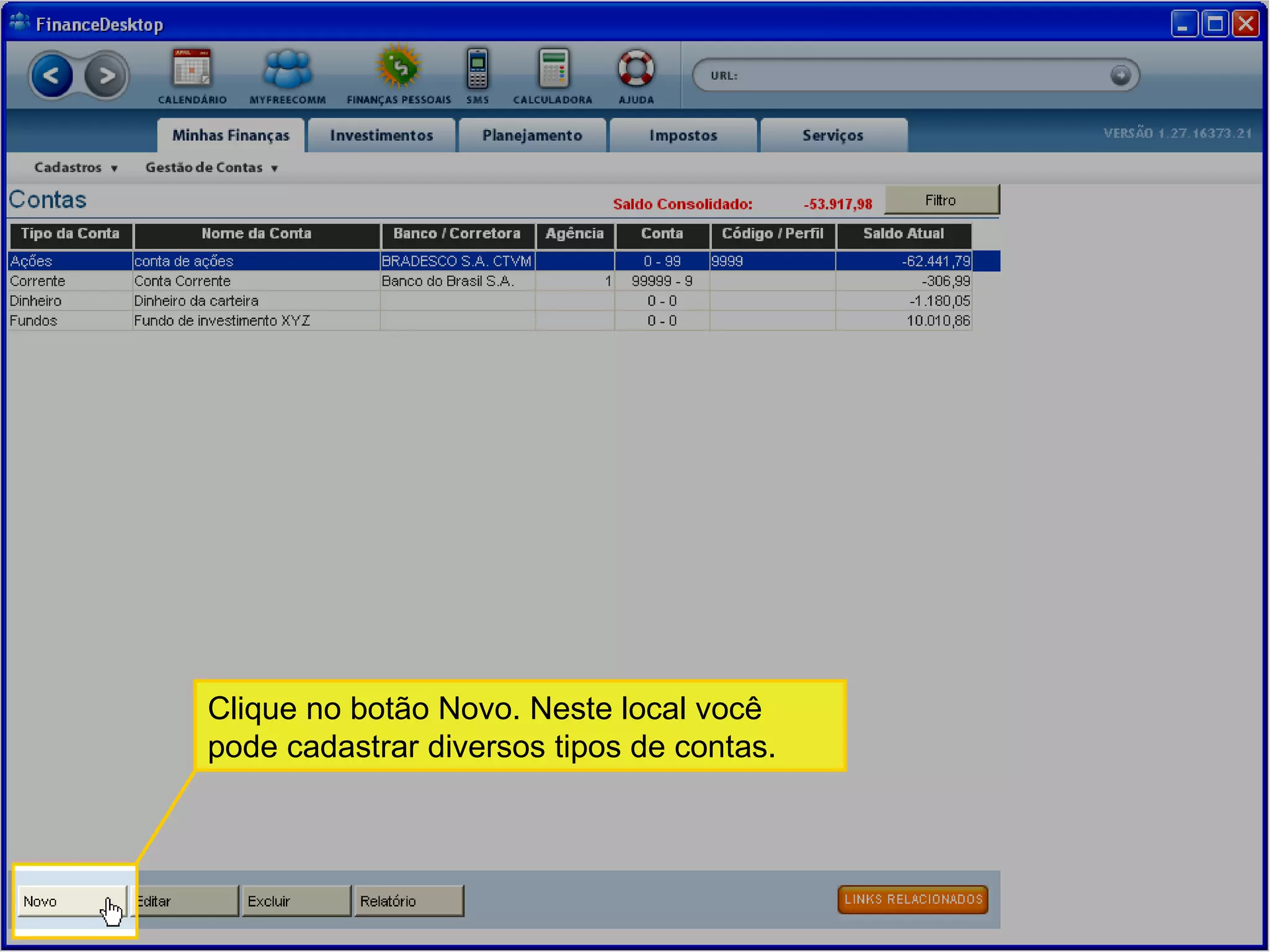Click the forward navigation arrow
The height and width of the screenshot is (952, 1270).
pos(106,76)
